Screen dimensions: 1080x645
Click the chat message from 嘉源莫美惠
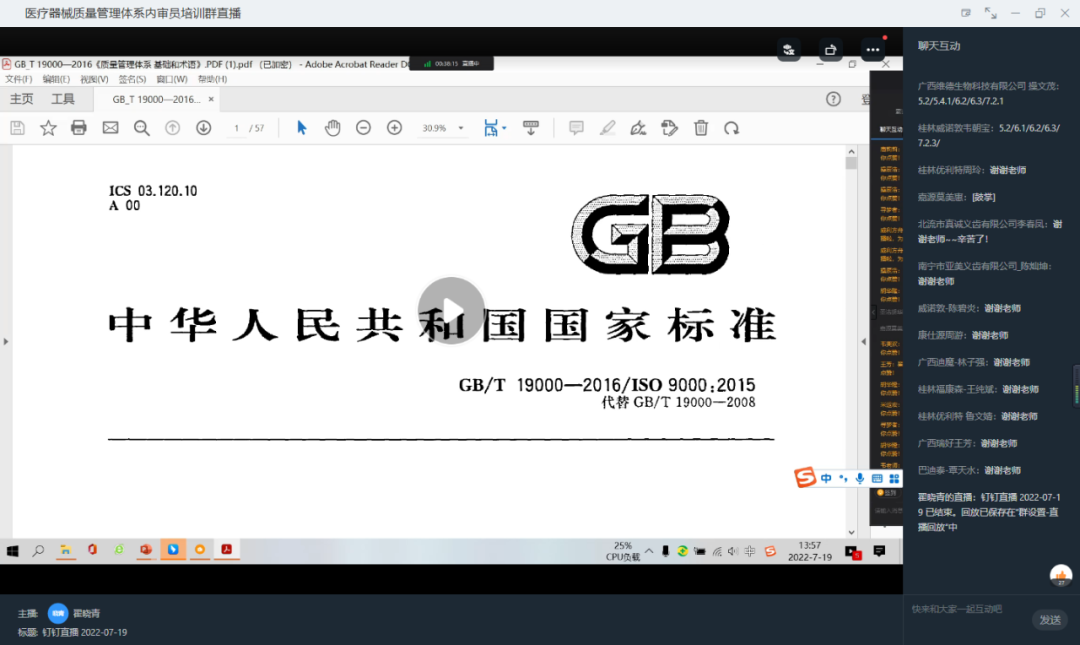956,197
